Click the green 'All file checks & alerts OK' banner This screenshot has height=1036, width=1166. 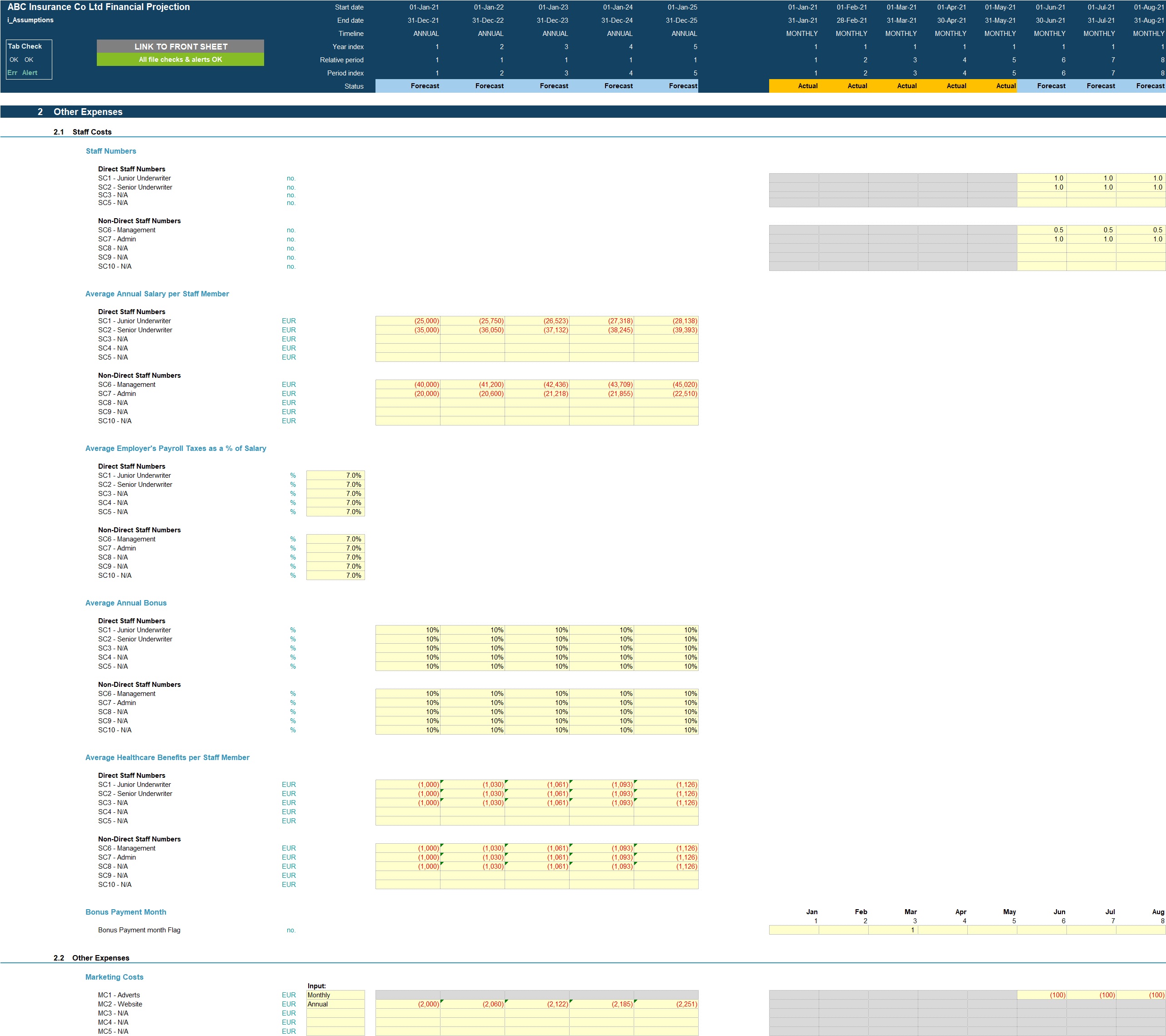[x=180, y=60]
